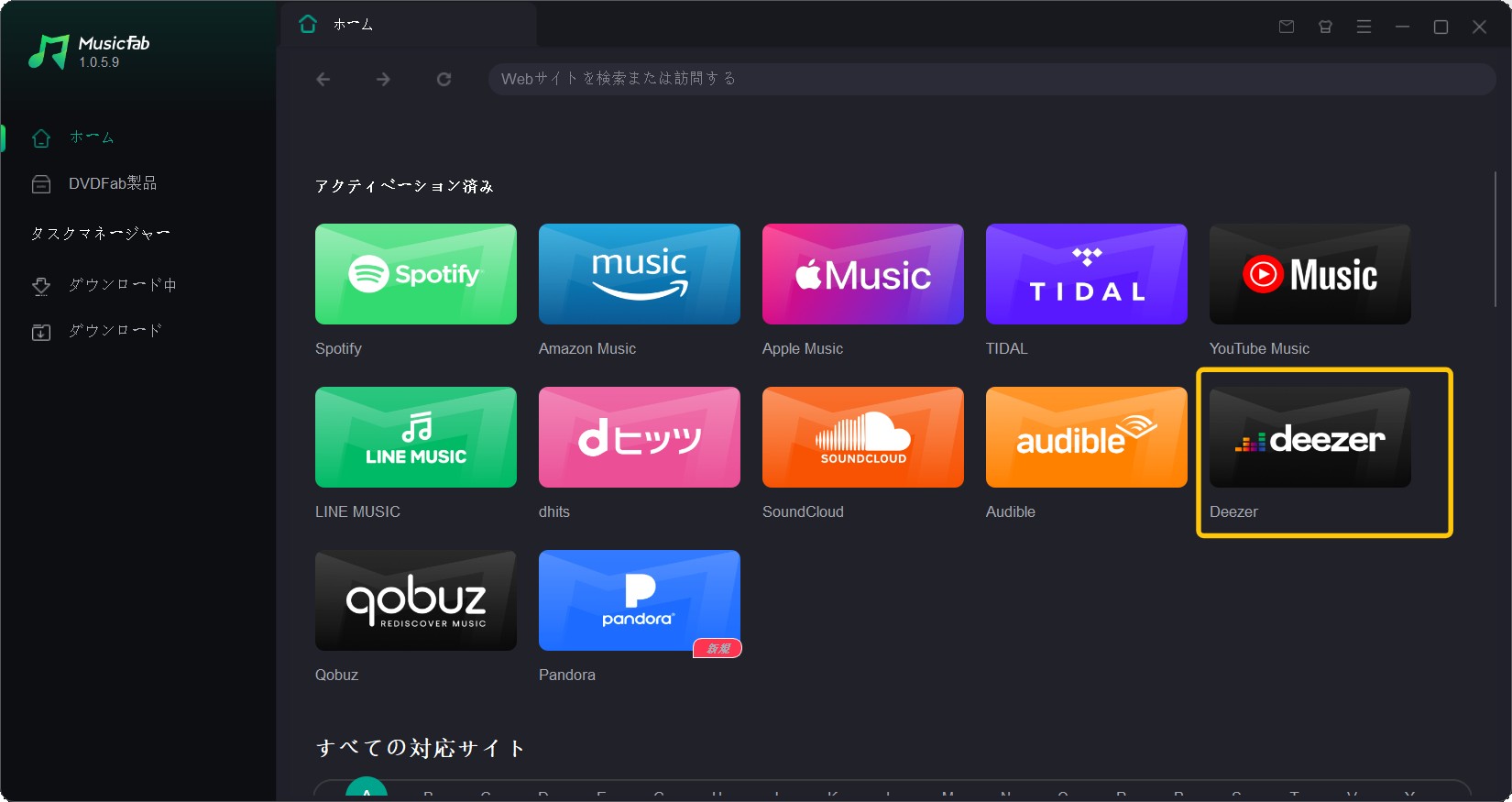Open the Audible tile

[1087, 437]
